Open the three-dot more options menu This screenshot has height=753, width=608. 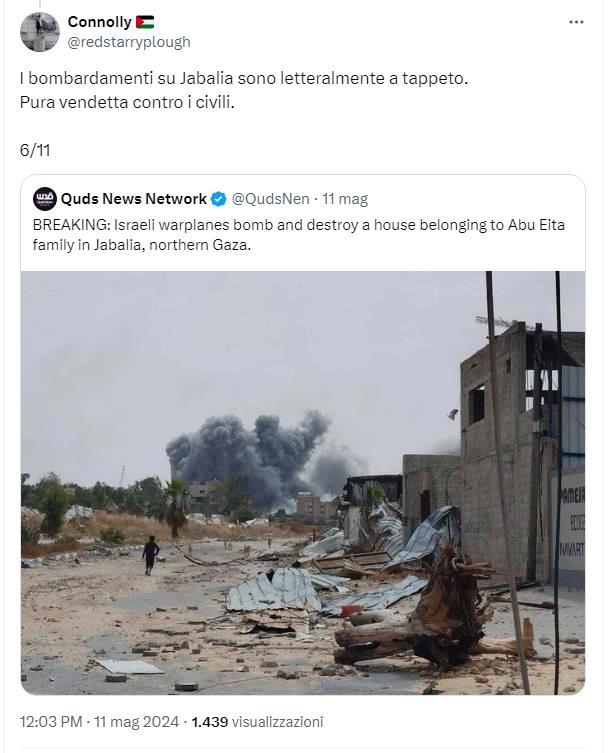click(576, 23)
